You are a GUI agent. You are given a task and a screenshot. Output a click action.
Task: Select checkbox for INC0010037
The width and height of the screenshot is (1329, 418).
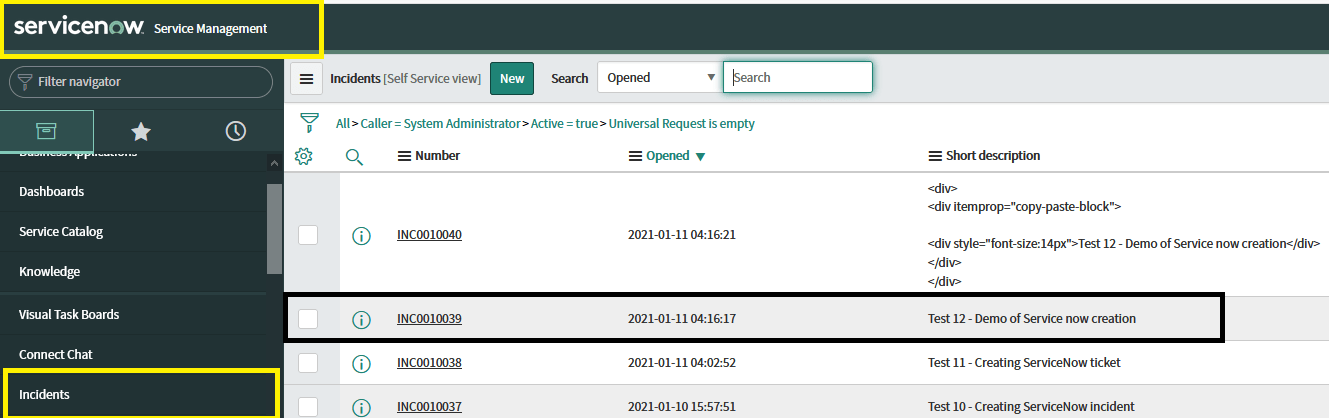[x=308, y=406]
